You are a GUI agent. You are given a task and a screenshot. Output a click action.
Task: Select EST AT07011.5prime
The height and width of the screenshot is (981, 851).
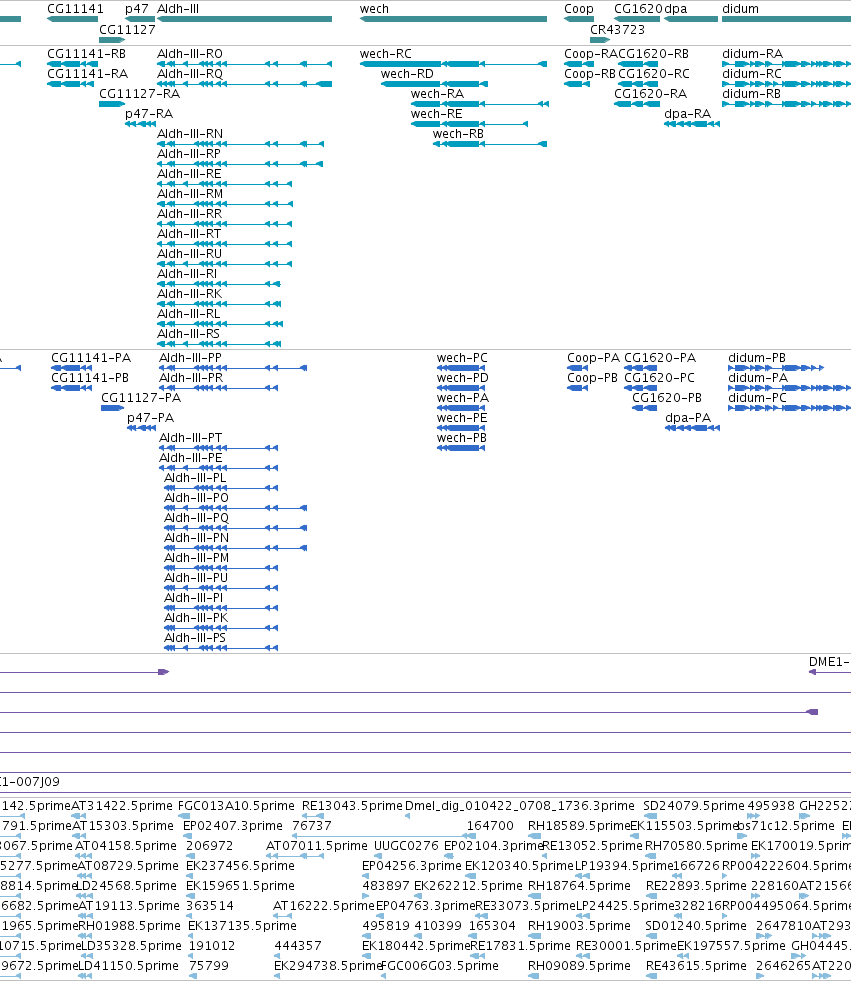click(x=317, y=846)
